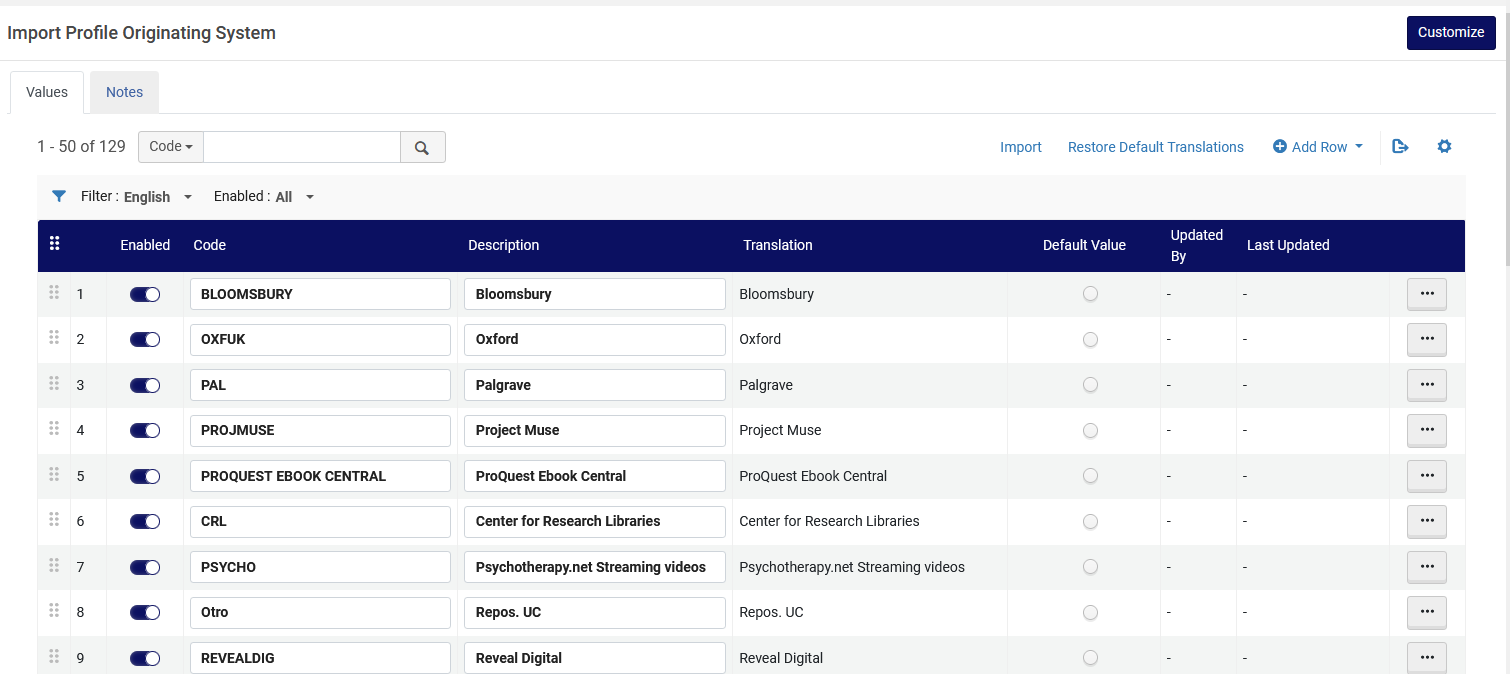Click the search magnifier icon button
The height and width of the screenshot is (674, 1510).
pos(422,147)
